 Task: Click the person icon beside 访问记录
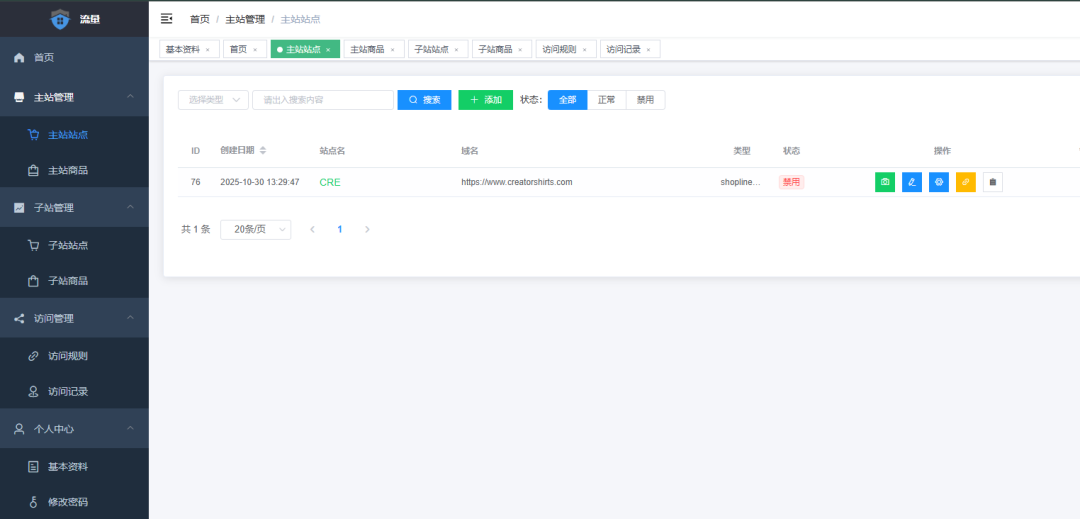(x=33, y=392)
